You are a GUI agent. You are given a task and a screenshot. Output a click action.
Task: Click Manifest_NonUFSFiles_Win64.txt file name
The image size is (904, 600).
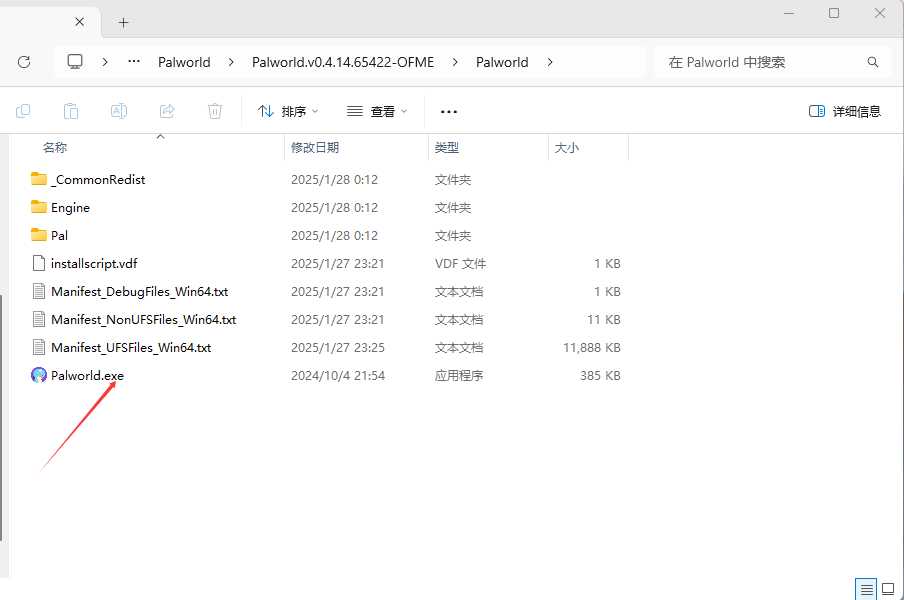click(144, 319)
